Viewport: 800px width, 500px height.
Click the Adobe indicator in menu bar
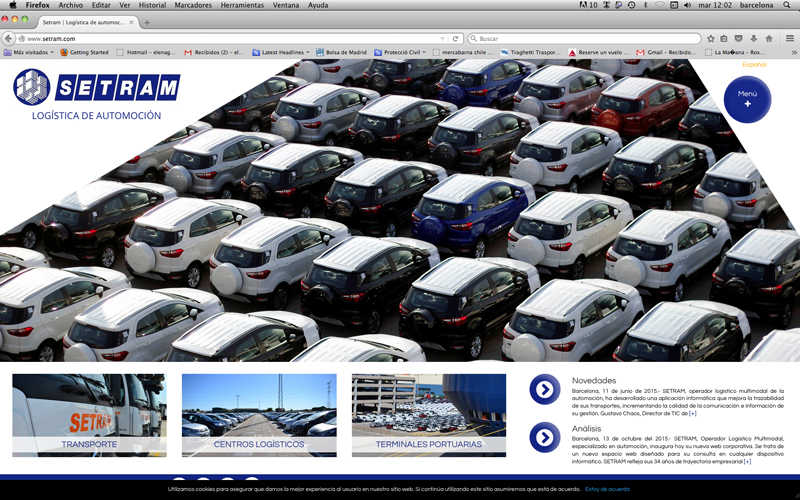pos(589,5)
